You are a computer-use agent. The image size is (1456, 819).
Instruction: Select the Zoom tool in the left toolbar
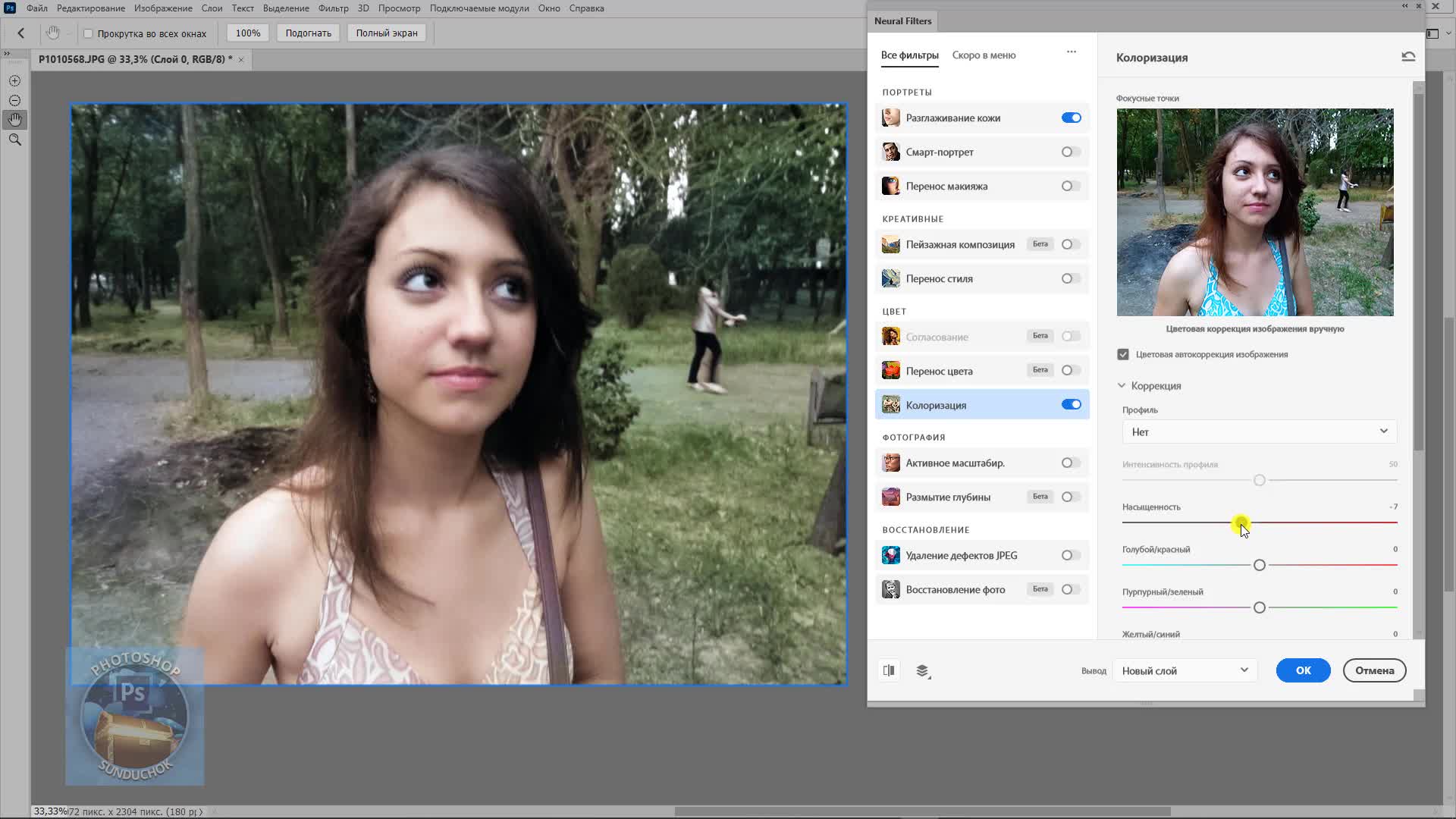14,140
